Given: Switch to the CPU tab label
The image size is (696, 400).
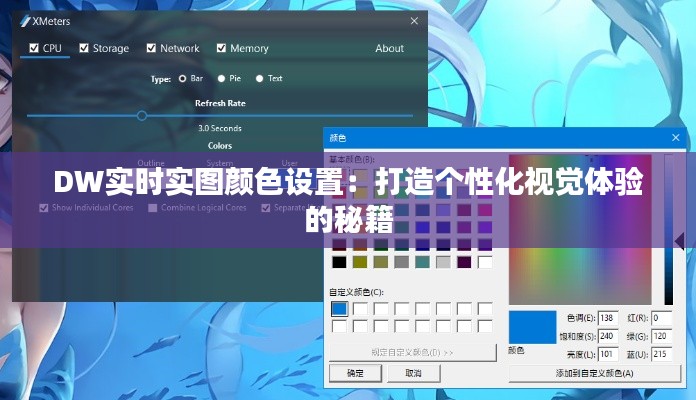Looking at the screenshot, I should click(52, 48).
